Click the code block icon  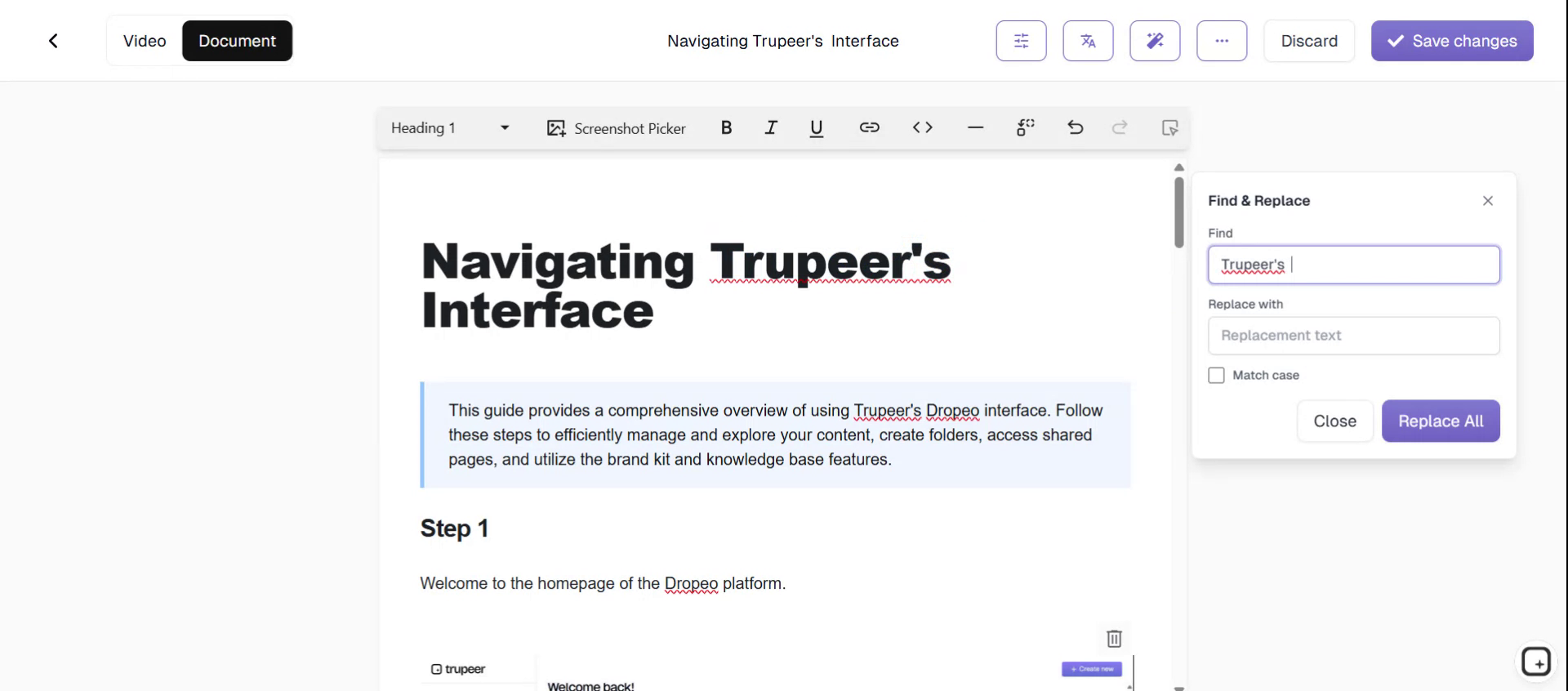[x=922, y=127]
